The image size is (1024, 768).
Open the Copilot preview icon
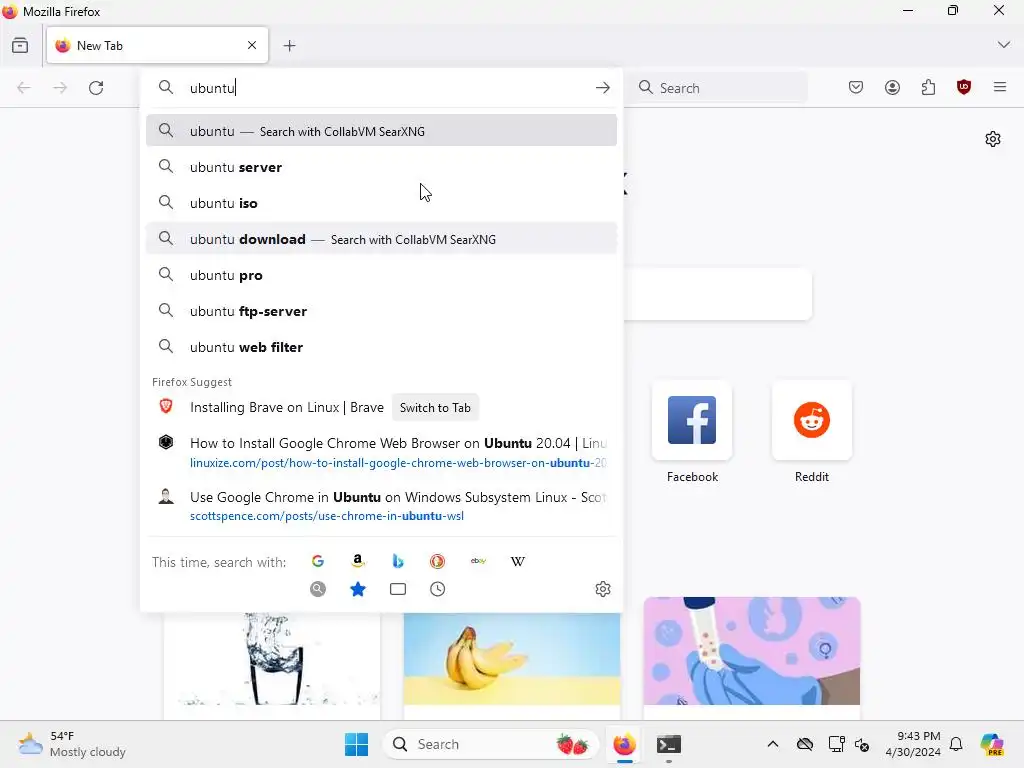coord(992,744)
